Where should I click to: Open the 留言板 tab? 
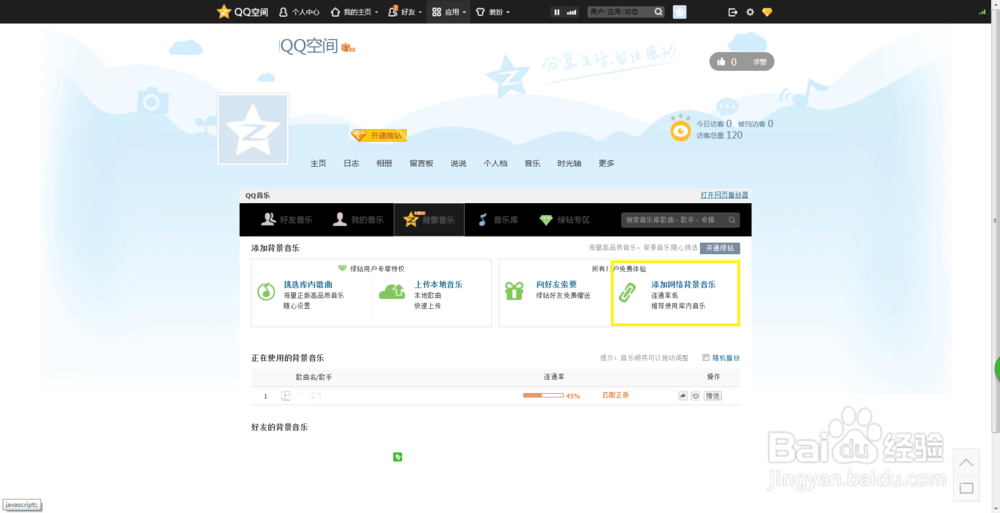click(x=422, y=163)
